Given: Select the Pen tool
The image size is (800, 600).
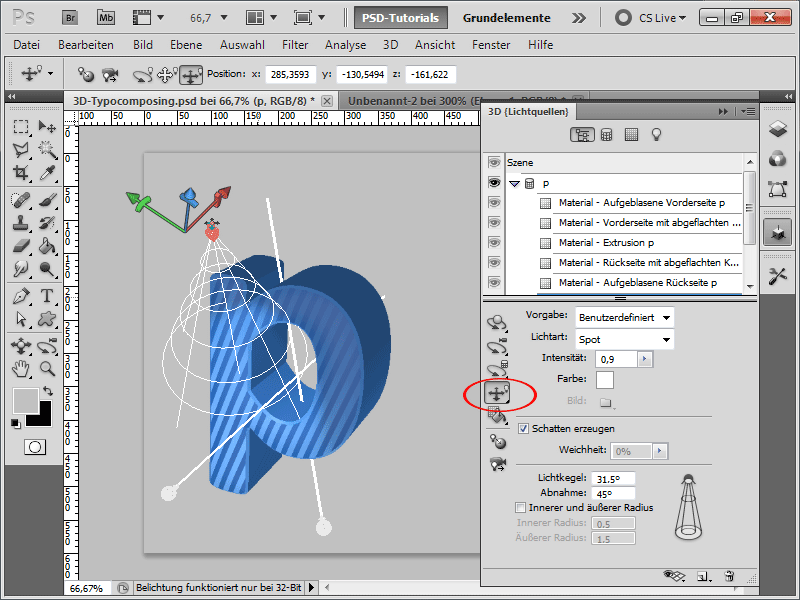Looking at the screenshot, I should pos(20,296).
